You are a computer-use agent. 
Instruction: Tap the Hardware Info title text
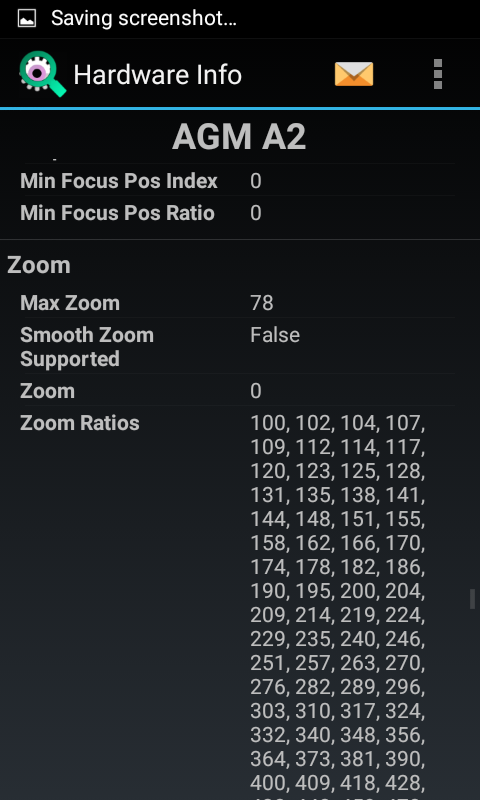click(x=158, y=75)
